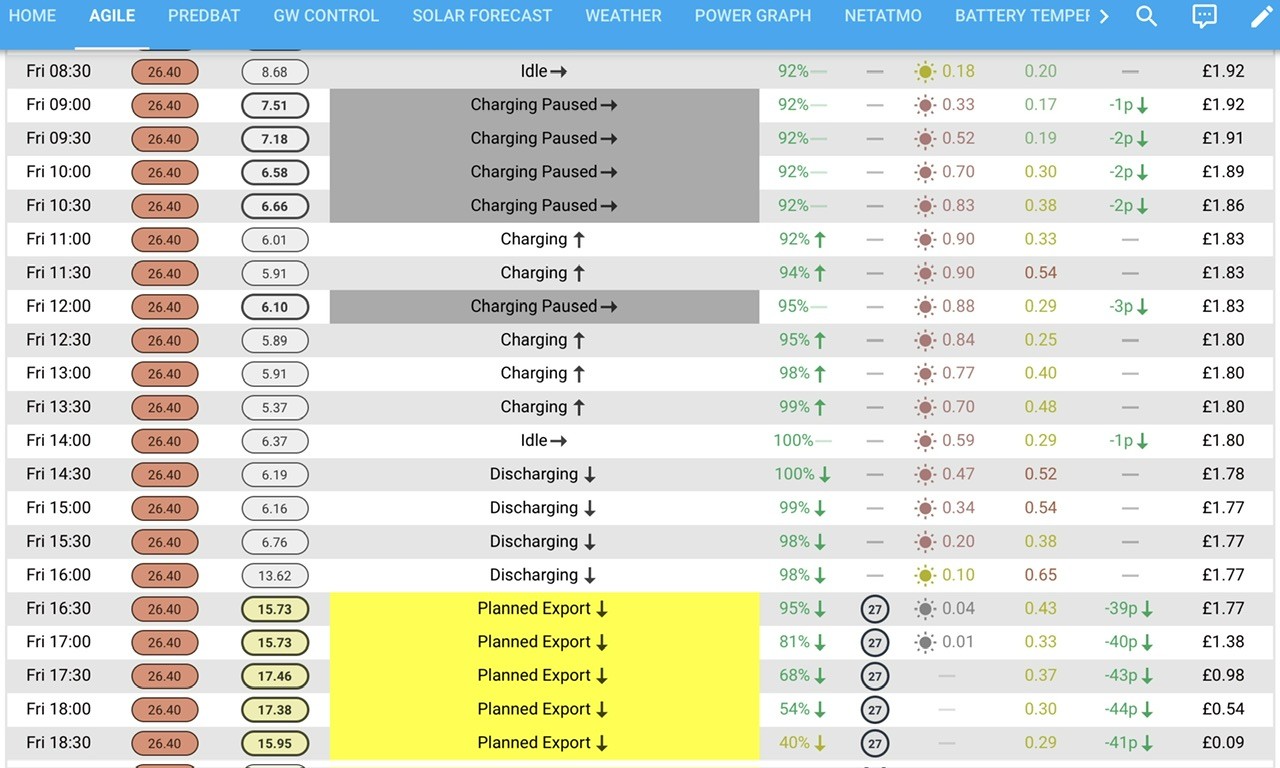Click the 8.68 export rate pill

[x=275, y=72]
